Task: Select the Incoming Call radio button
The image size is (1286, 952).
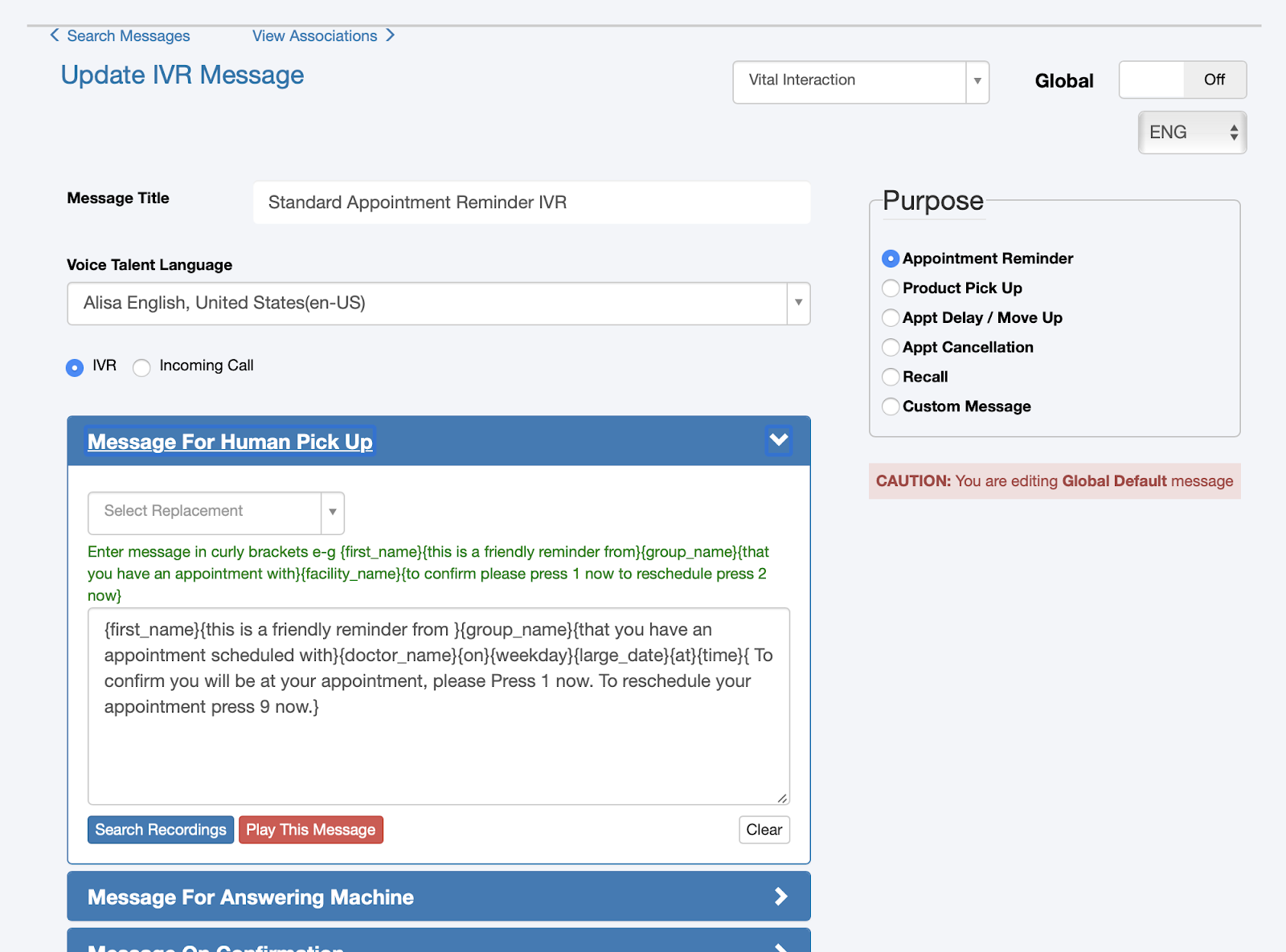Action: (x=141, y=368)
